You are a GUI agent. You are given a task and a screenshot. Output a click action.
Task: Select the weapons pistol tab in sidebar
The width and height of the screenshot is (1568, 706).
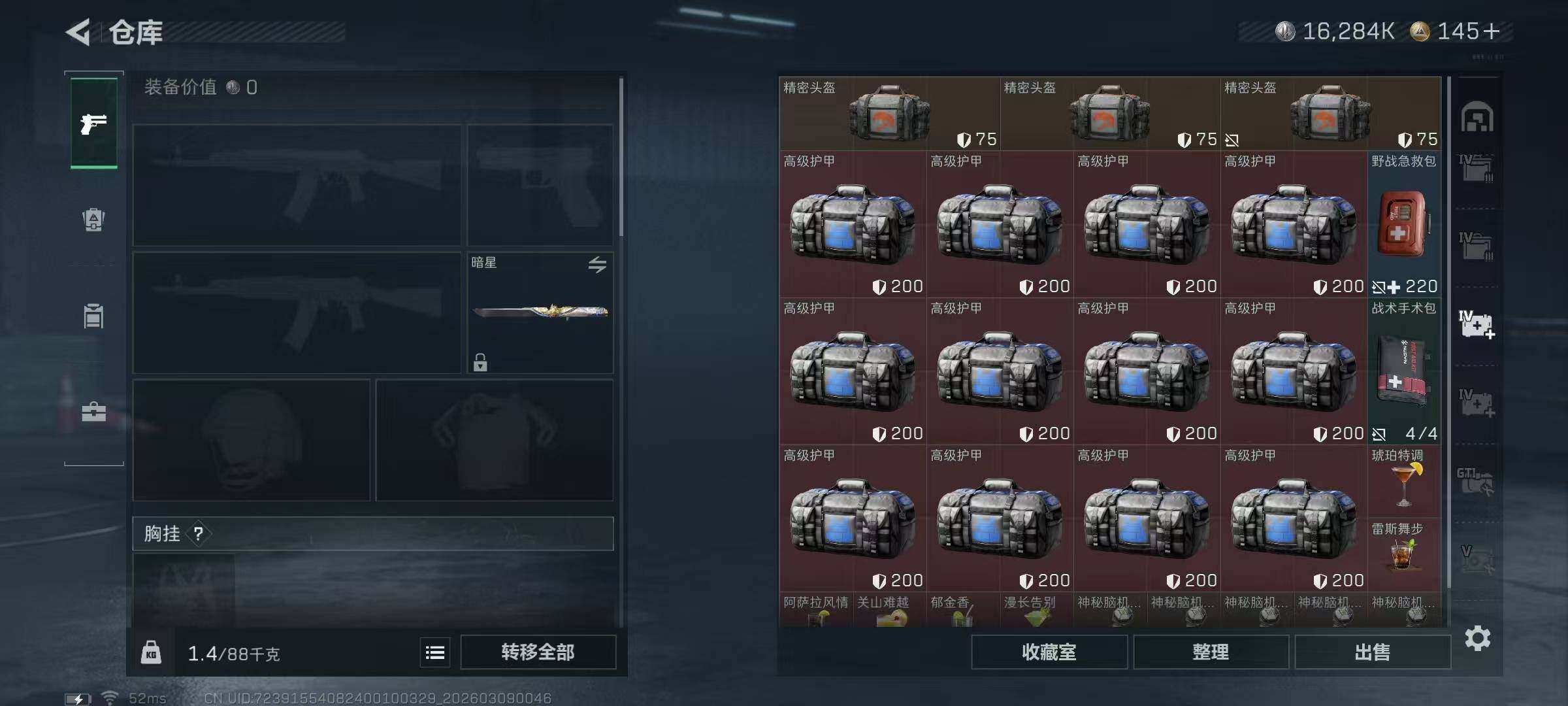click(94, 124)
